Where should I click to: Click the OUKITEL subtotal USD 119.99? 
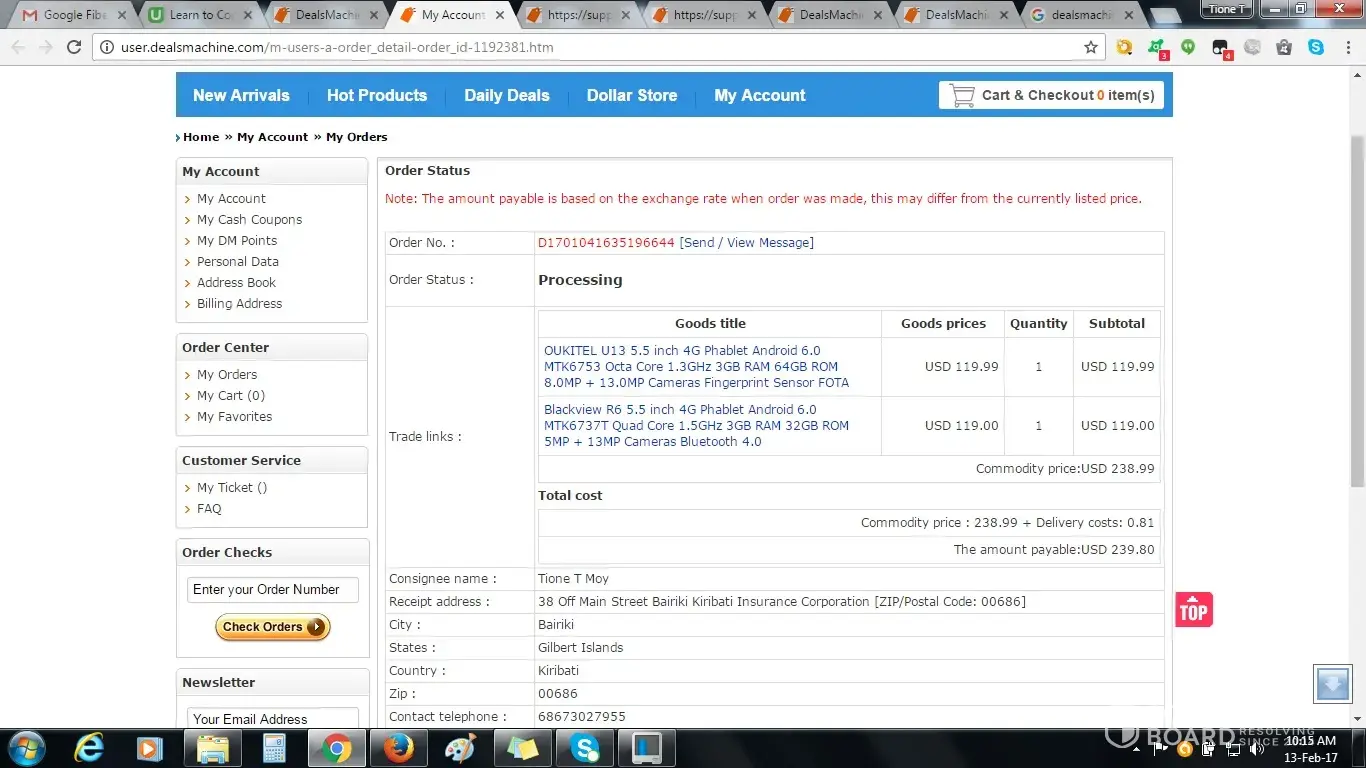(1118, 366)
